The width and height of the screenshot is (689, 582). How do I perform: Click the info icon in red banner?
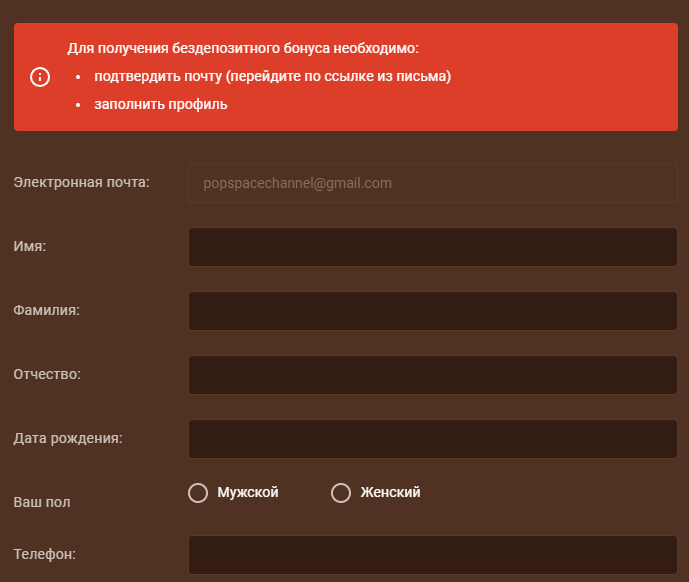[40, 77]
